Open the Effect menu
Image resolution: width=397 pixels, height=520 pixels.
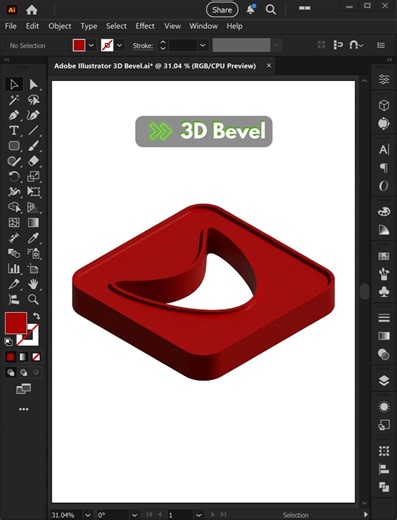pos(145,26)
